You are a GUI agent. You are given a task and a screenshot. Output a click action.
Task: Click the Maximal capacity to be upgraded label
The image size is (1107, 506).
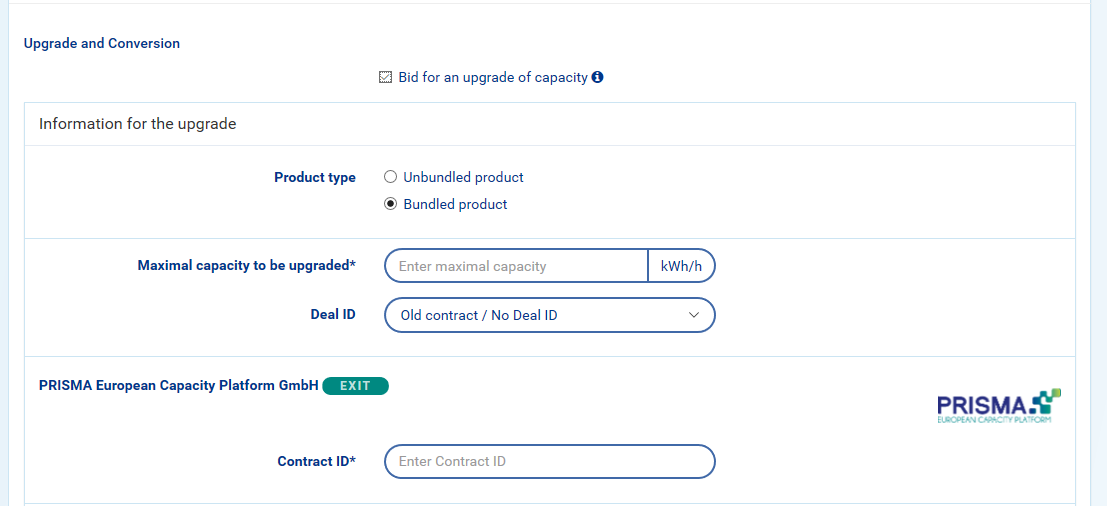tap(247, 266)
